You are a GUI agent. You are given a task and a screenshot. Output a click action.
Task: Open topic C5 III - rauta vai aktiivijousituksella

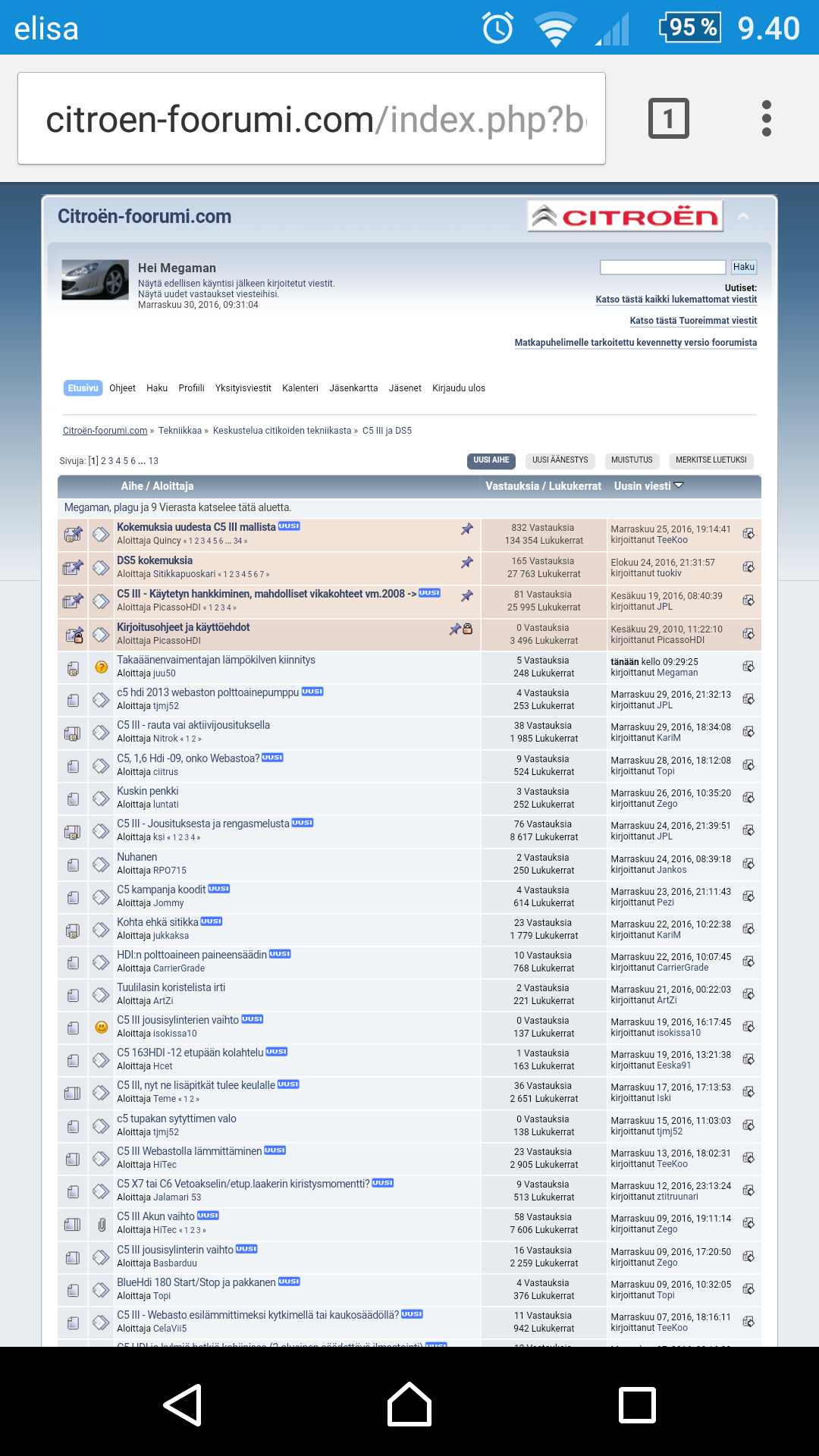193,725
